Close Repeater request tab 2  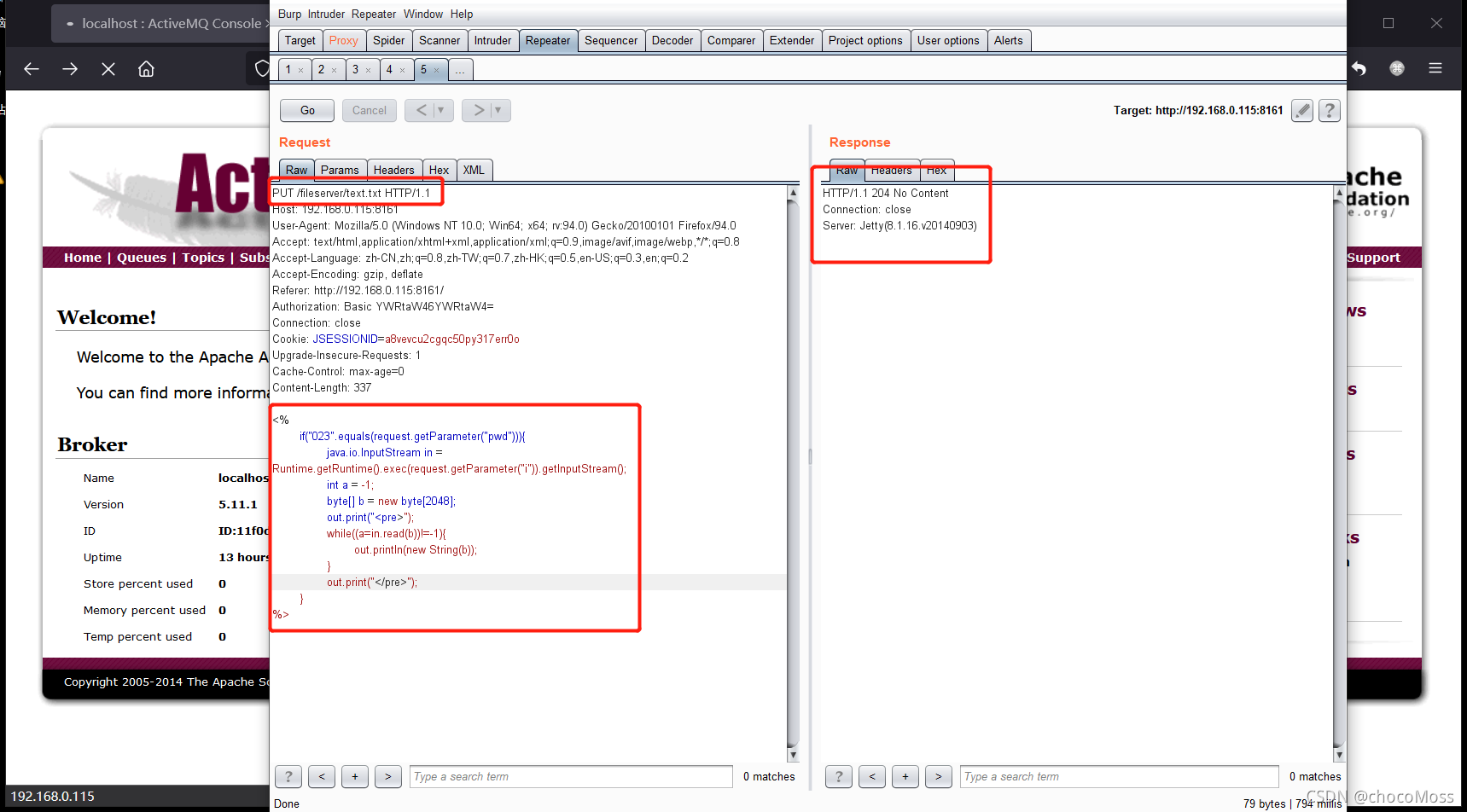[x=335, y=71]
